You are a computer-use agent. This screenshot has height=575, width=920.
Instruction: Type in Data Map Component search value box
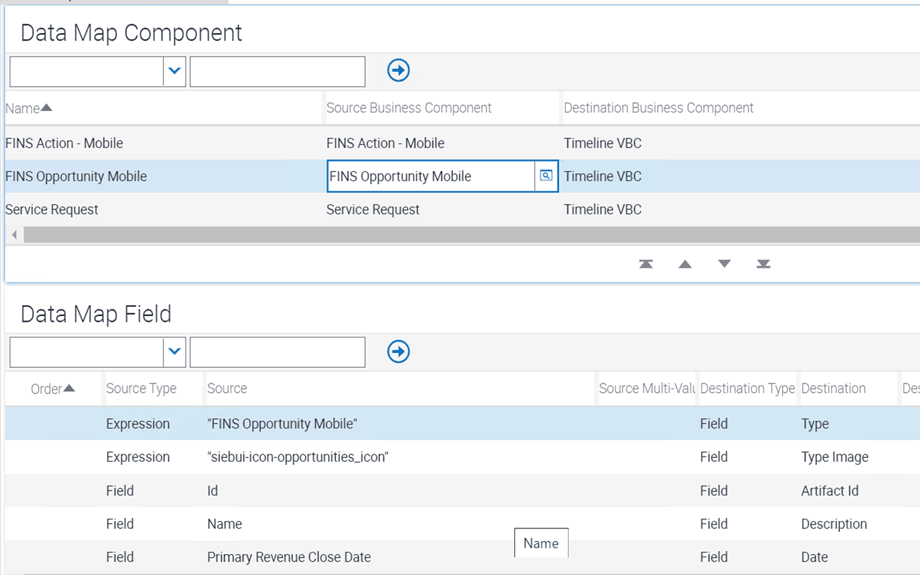point(277,71)
